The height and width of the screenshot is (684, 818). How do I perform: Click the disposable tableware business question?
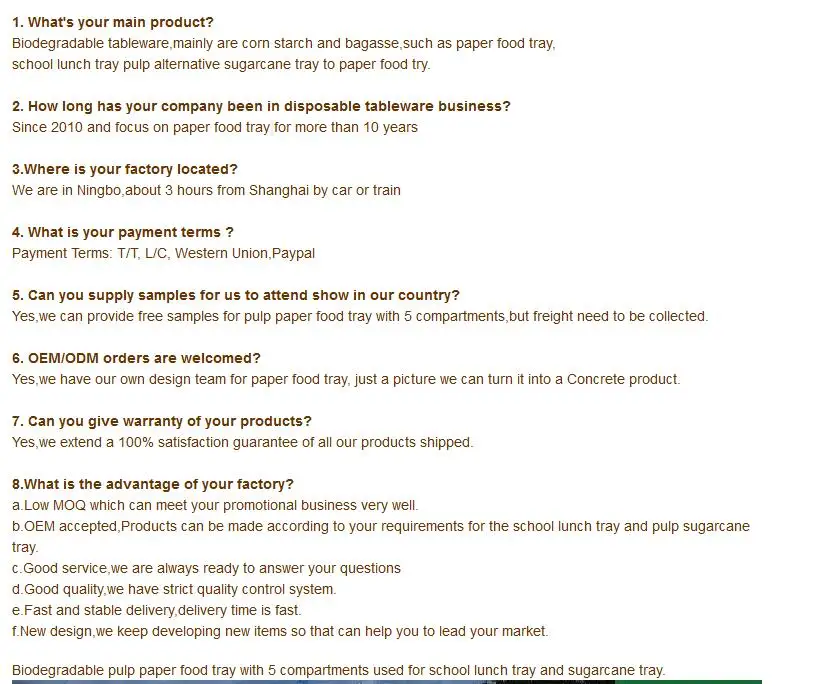(261, 106)
